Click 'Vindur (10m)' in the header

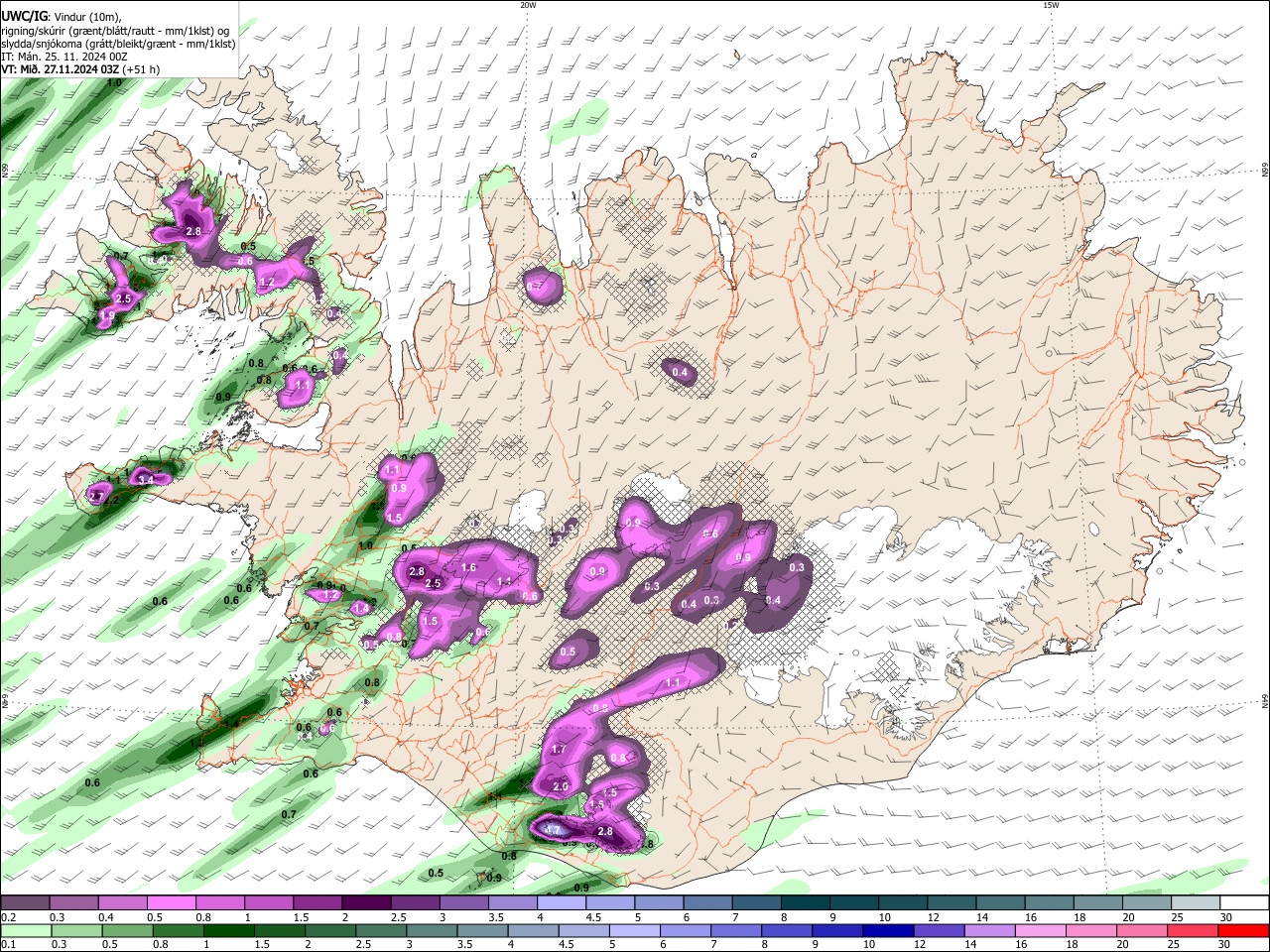[x=85, y=17]
